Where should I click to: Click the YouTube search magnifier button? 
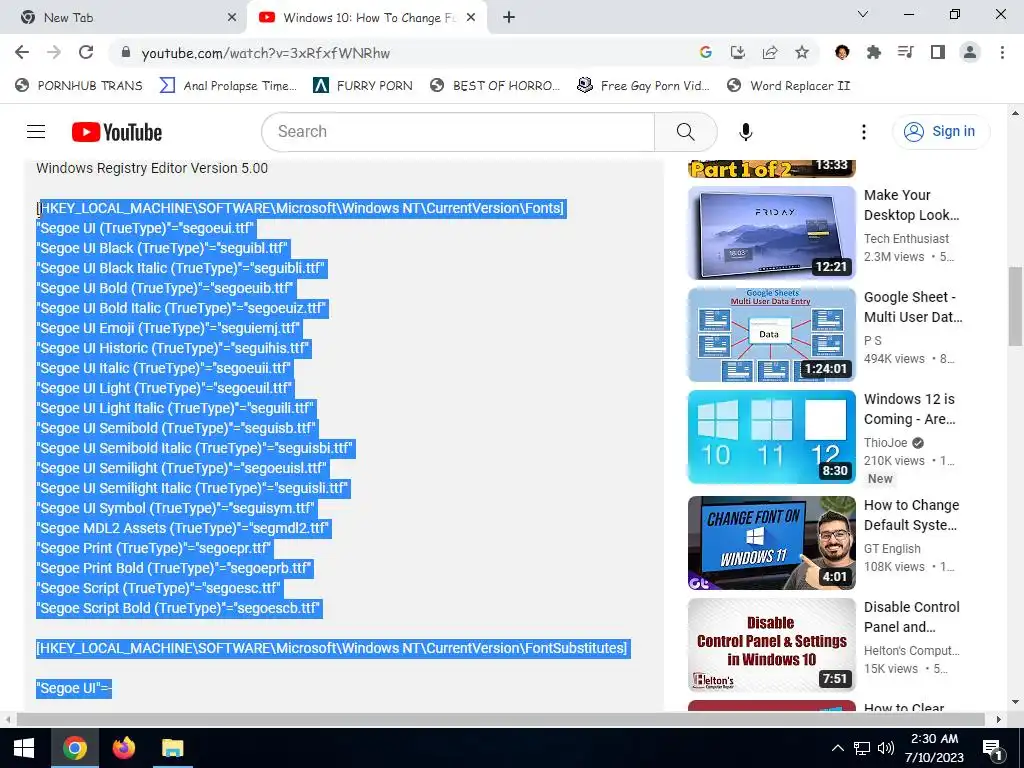click(686, 132)
